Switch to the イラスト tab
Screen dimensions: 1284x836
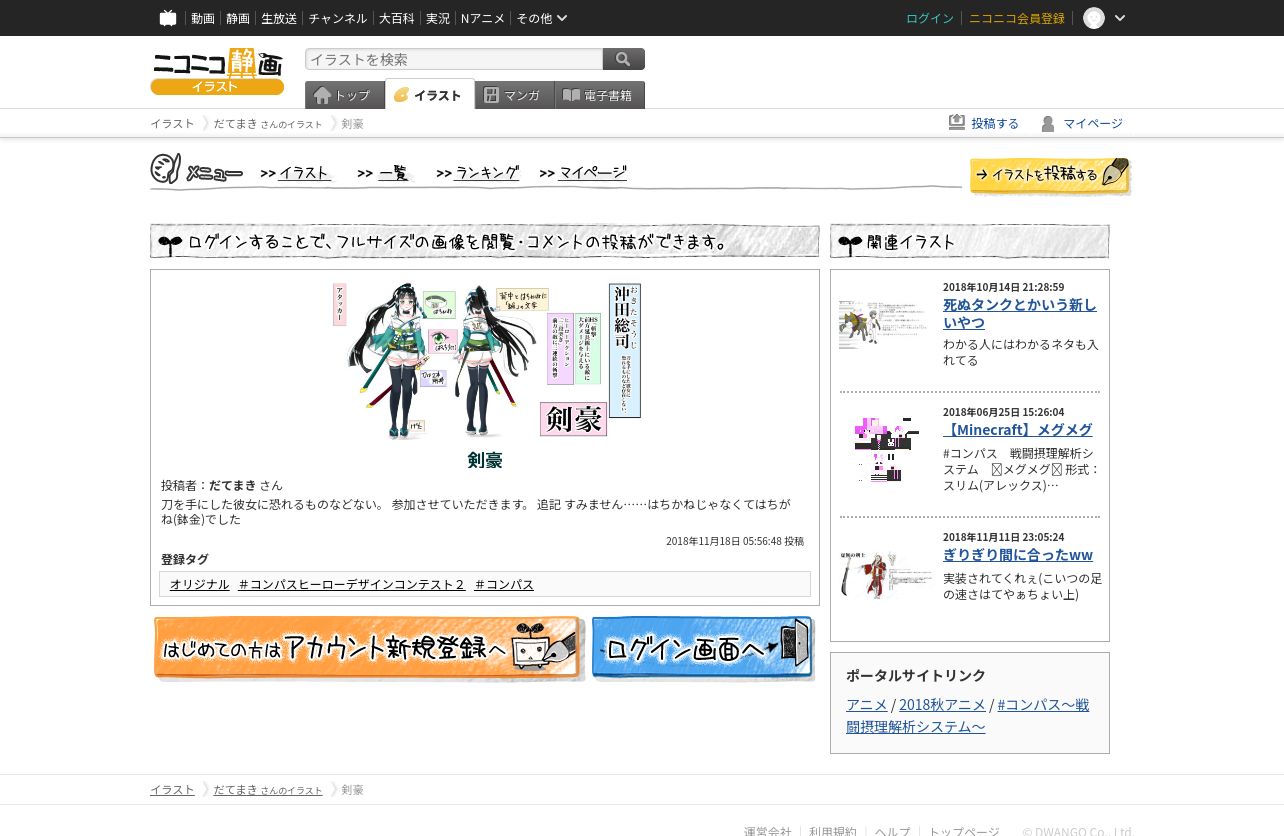click(429, 95)
